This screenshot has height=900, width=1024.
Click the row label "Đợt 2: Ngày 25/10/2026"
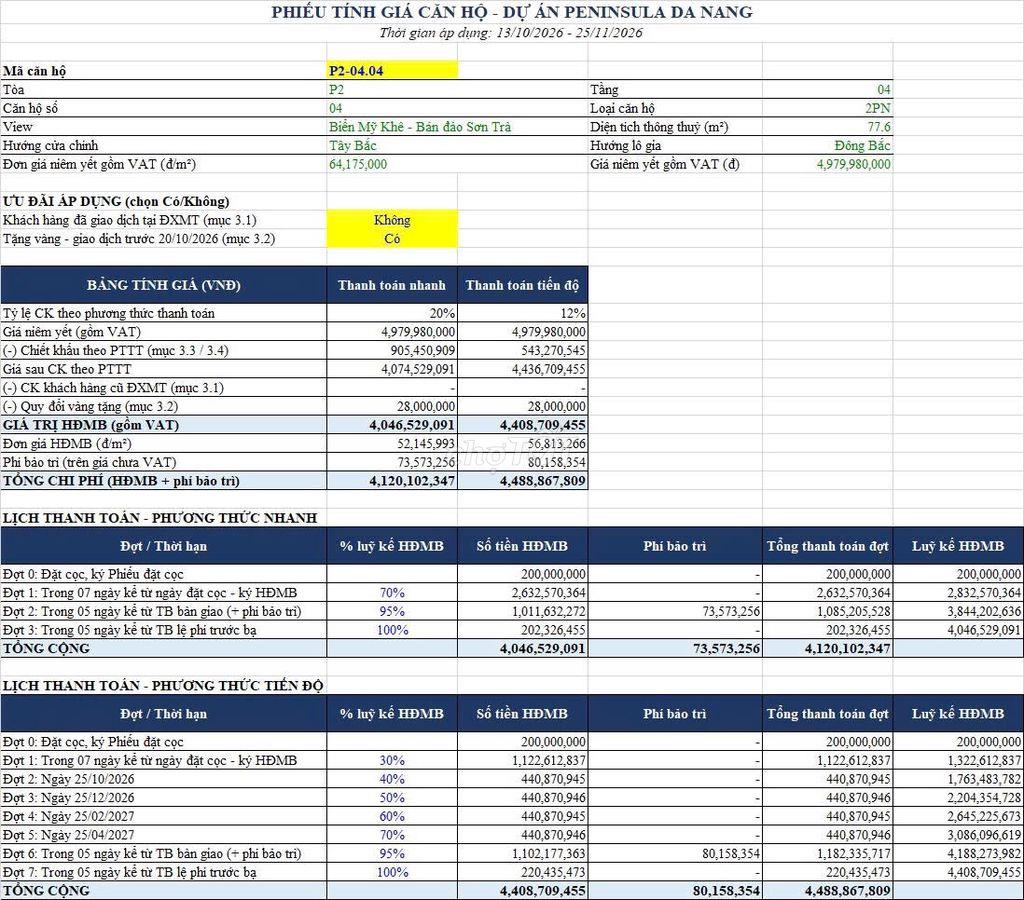click(x=69, y=779)
